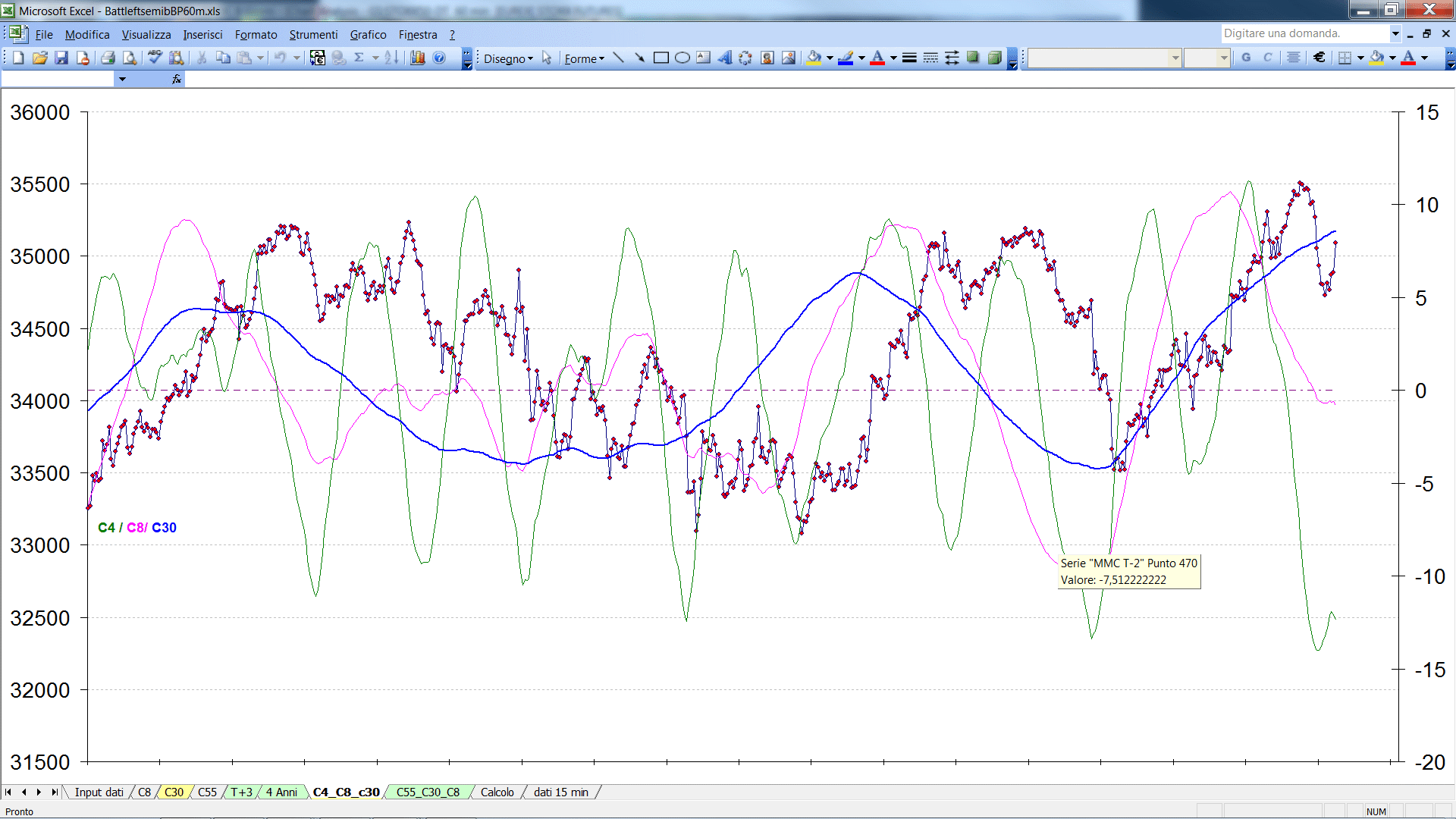Select the Oval drawing tool

682,58
